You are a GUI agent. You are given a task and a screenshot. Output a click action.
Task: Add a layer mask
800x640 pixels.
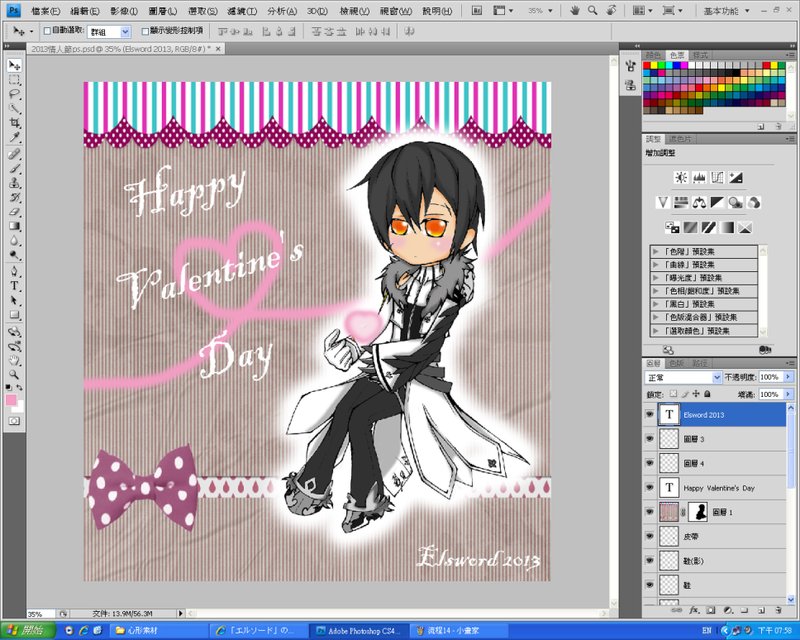pyautogui.click(x=711, y=610)
